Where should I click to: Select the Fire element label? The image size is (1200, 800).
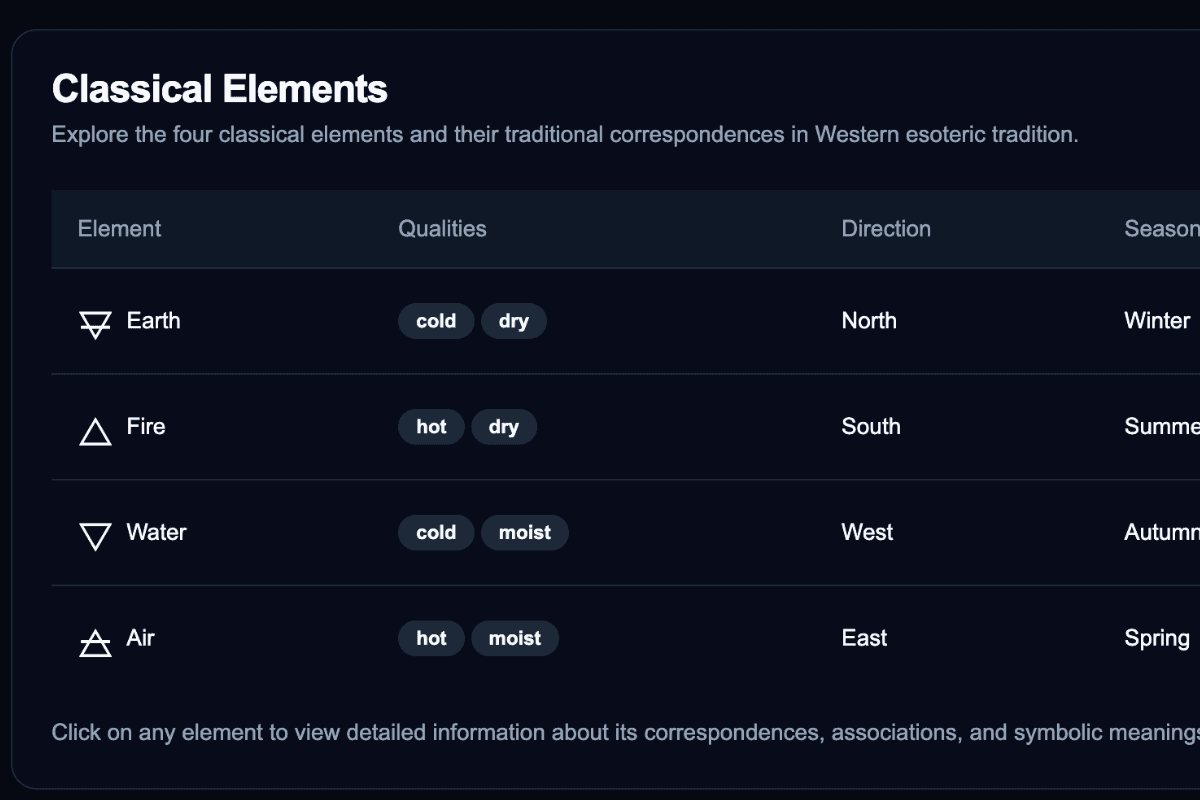pos(146,427)
